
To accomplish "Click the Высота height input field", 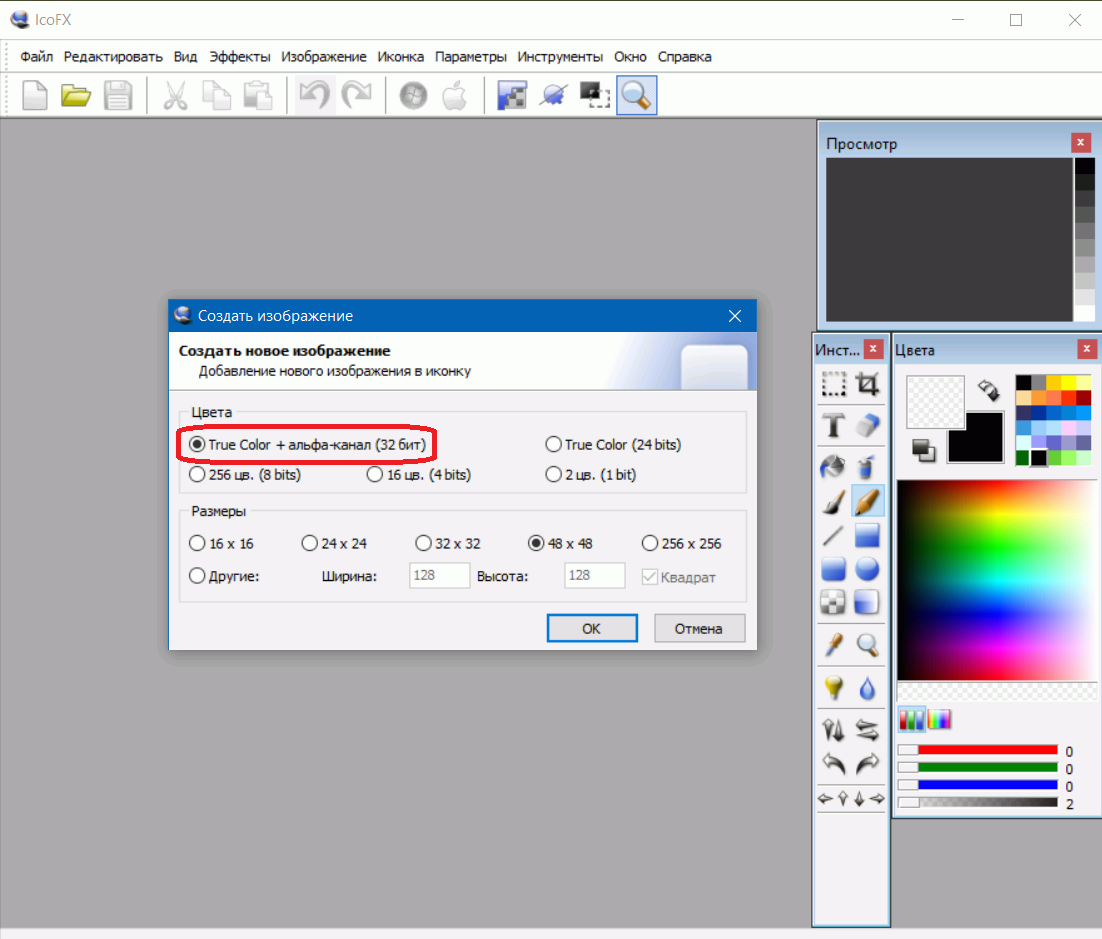I will (x=595, y=576).
